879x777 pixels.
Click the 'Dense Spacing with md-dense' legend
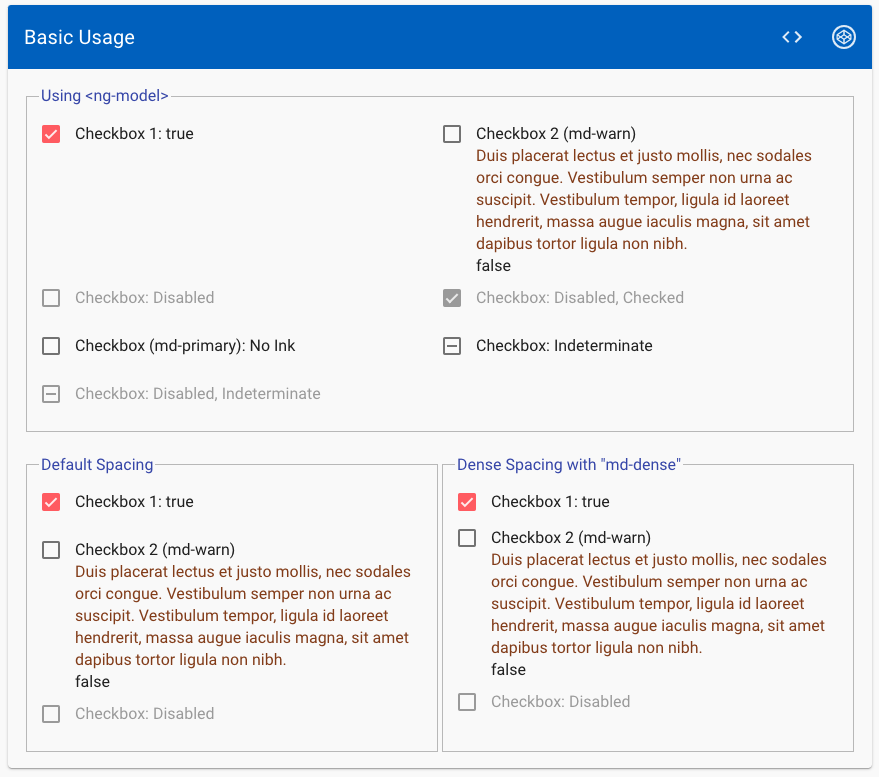click(x=568, y=464)
